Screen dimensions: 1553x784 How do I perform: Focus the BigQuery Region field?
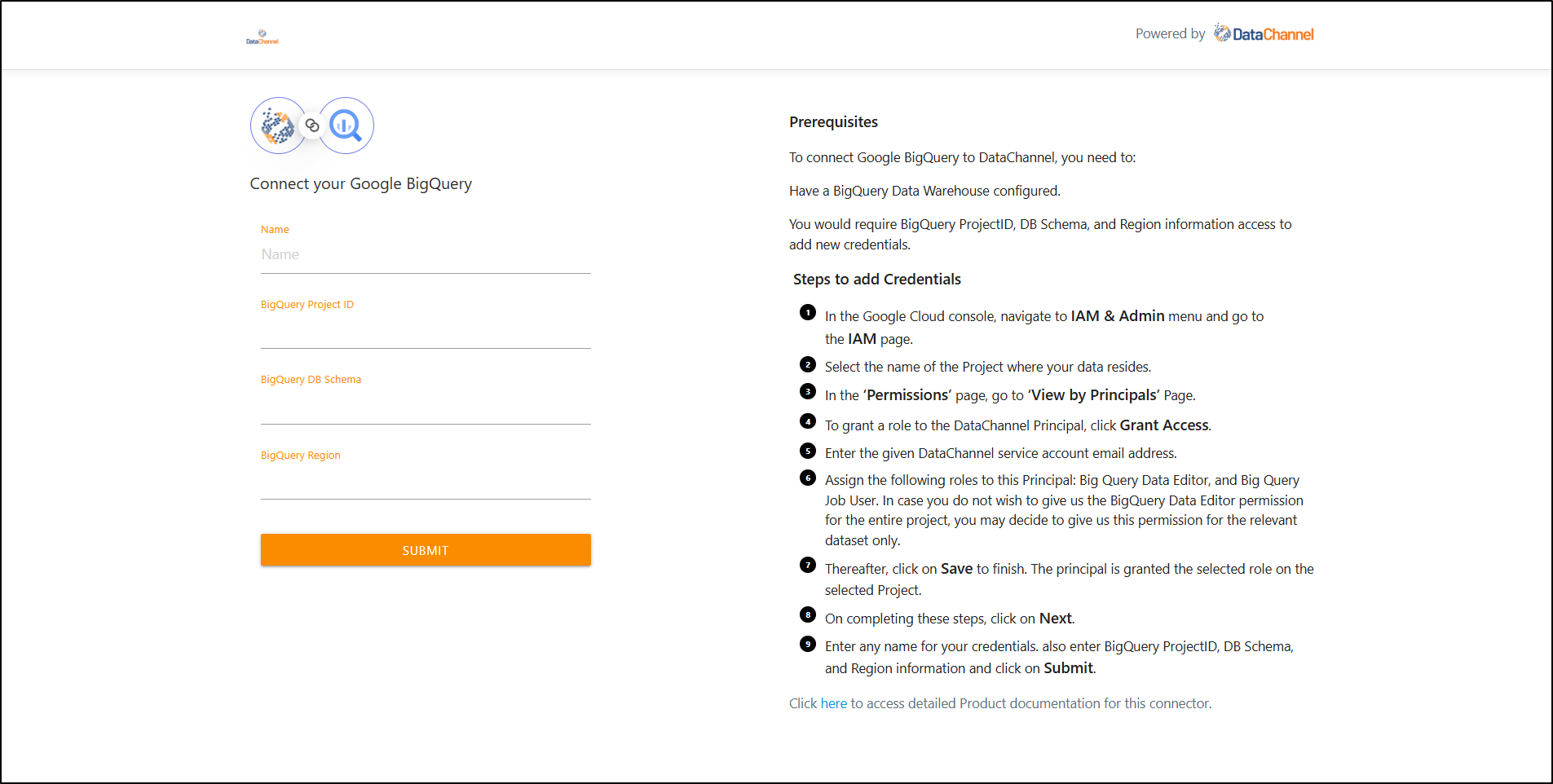click(426, 482)
